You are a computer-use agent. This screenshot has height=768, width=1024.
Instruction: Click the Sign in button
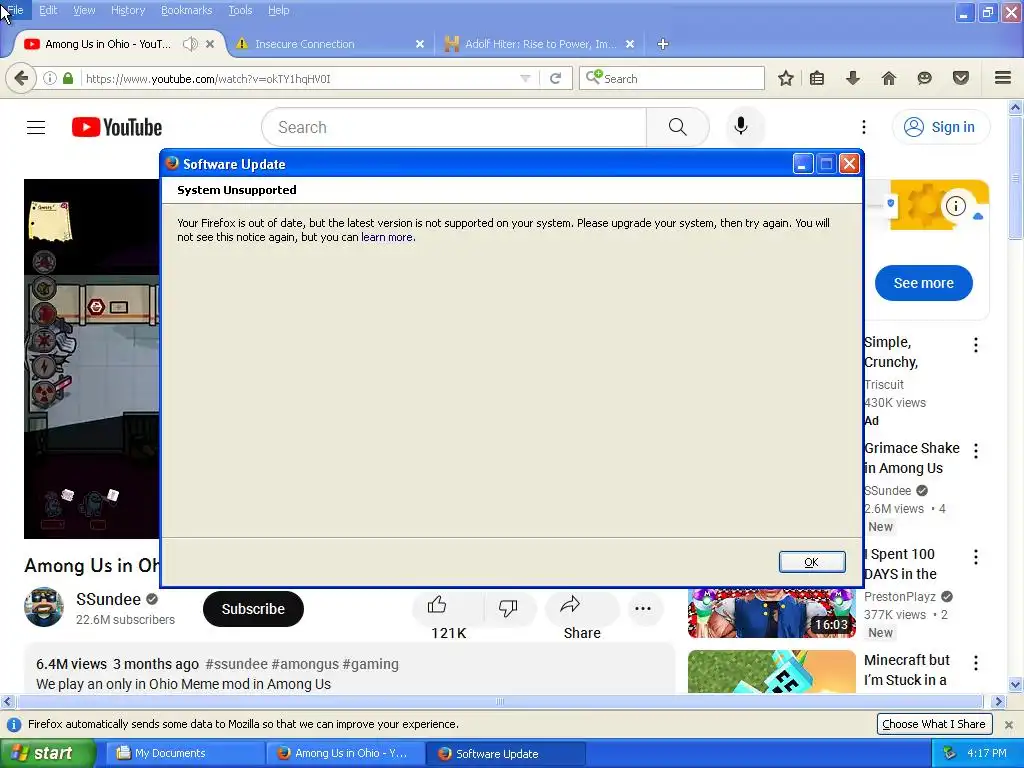tap(940, 127)
